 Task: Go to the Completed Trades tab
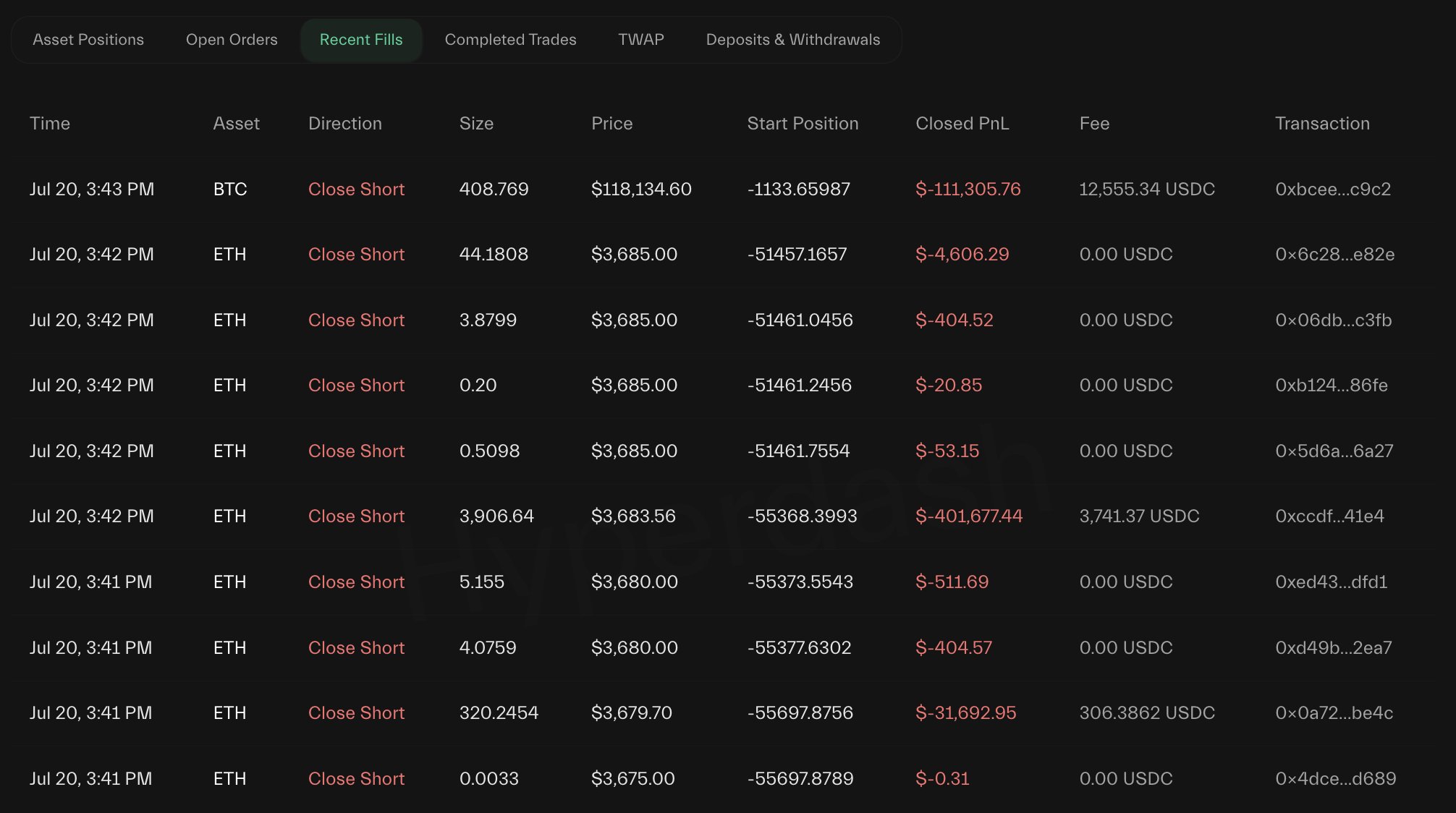pyautogui.click(x=510, y=40)
